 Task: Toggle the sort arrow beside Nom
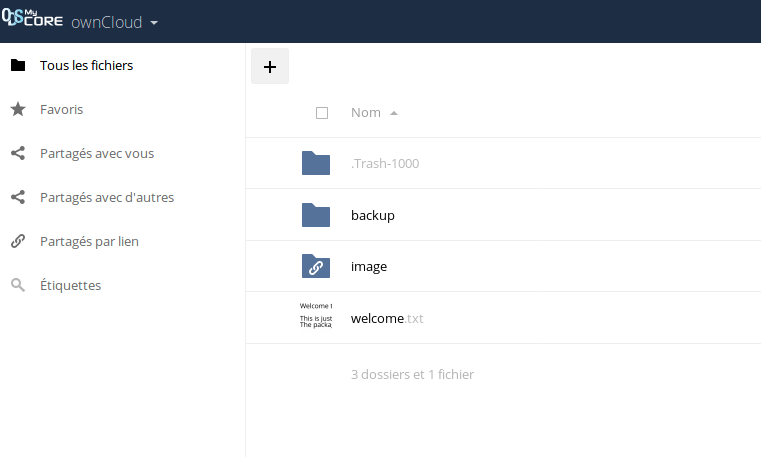[x=394, y=113]
